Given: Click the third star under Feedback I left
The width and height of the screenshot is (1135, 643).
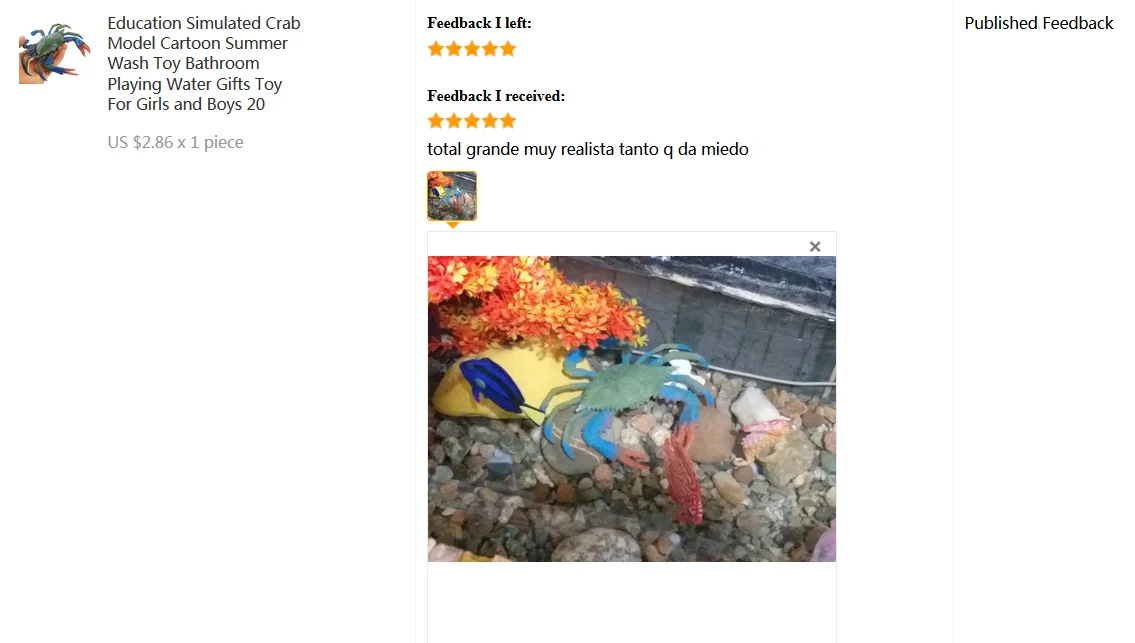Looking at the screenshot, I should [x=472, y=49].
